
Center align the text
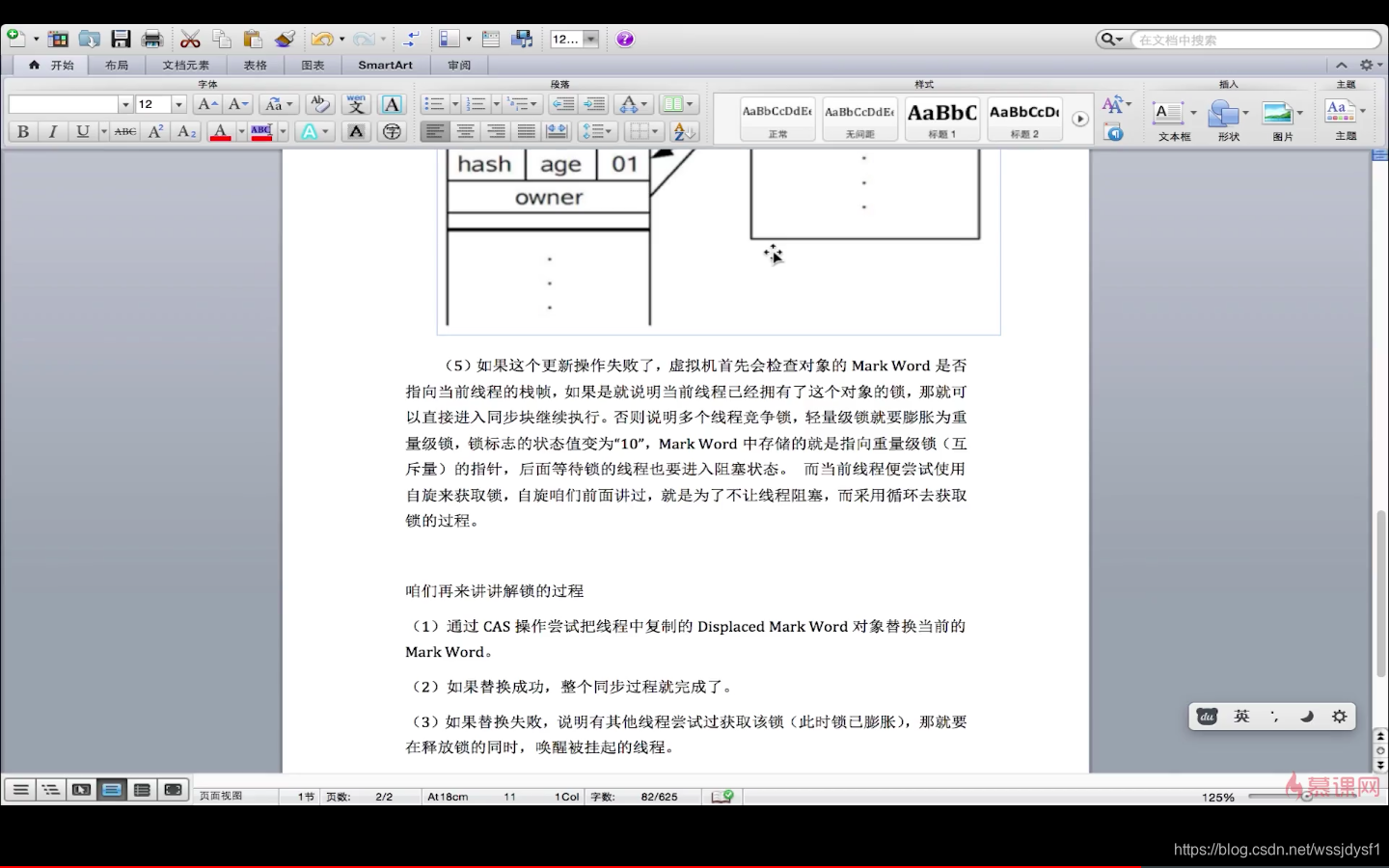coord(466,131)
